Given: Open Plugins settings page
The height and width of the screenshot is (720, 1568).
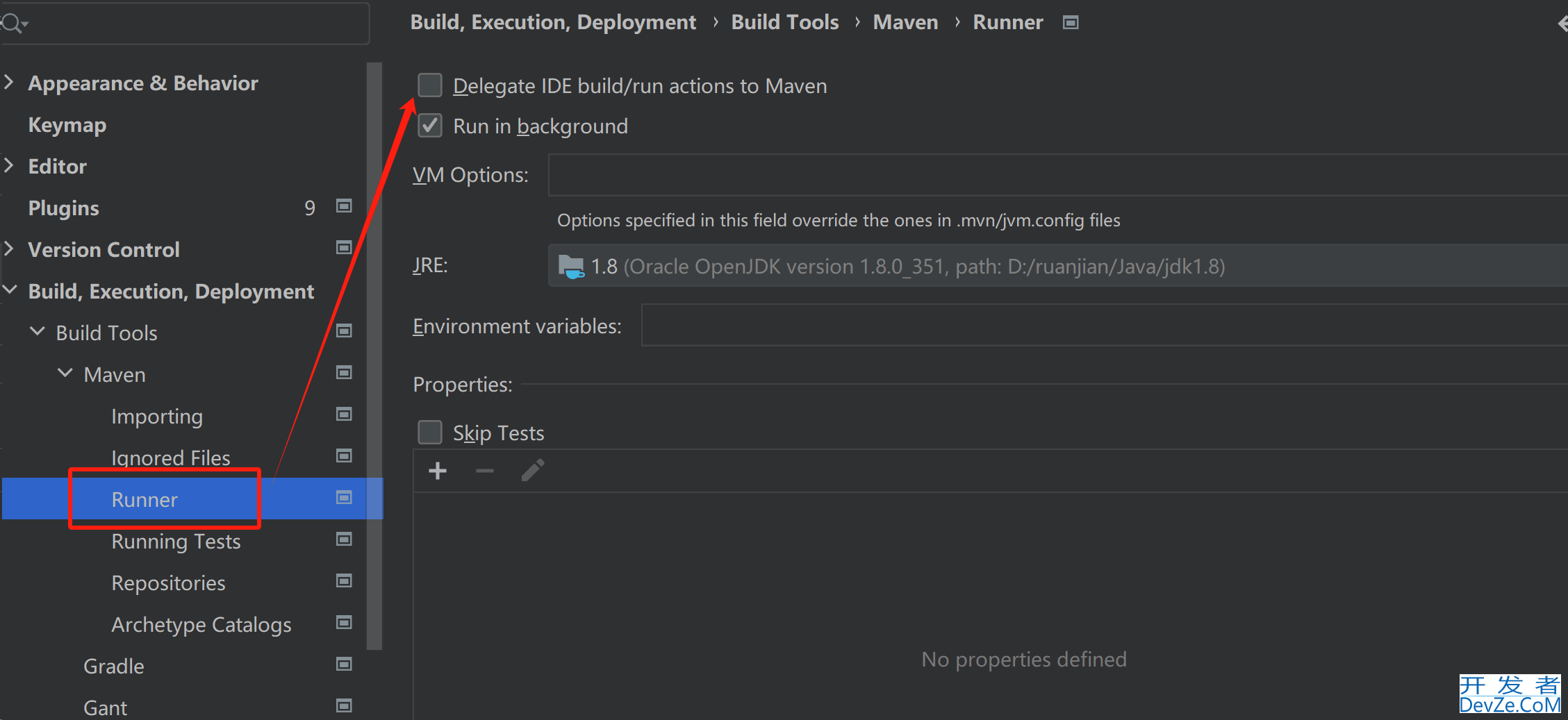Looking at the screenshot, I should click(x=64, y=208).
